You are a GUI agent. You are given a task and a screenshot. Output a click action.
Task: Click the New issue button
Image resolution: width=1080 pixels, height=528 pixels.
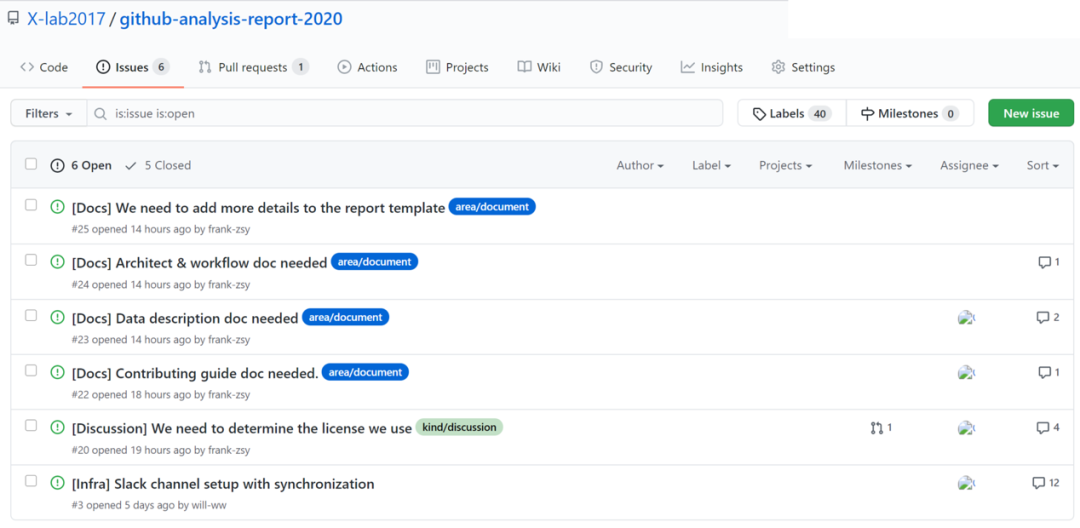coord(1031,114)
